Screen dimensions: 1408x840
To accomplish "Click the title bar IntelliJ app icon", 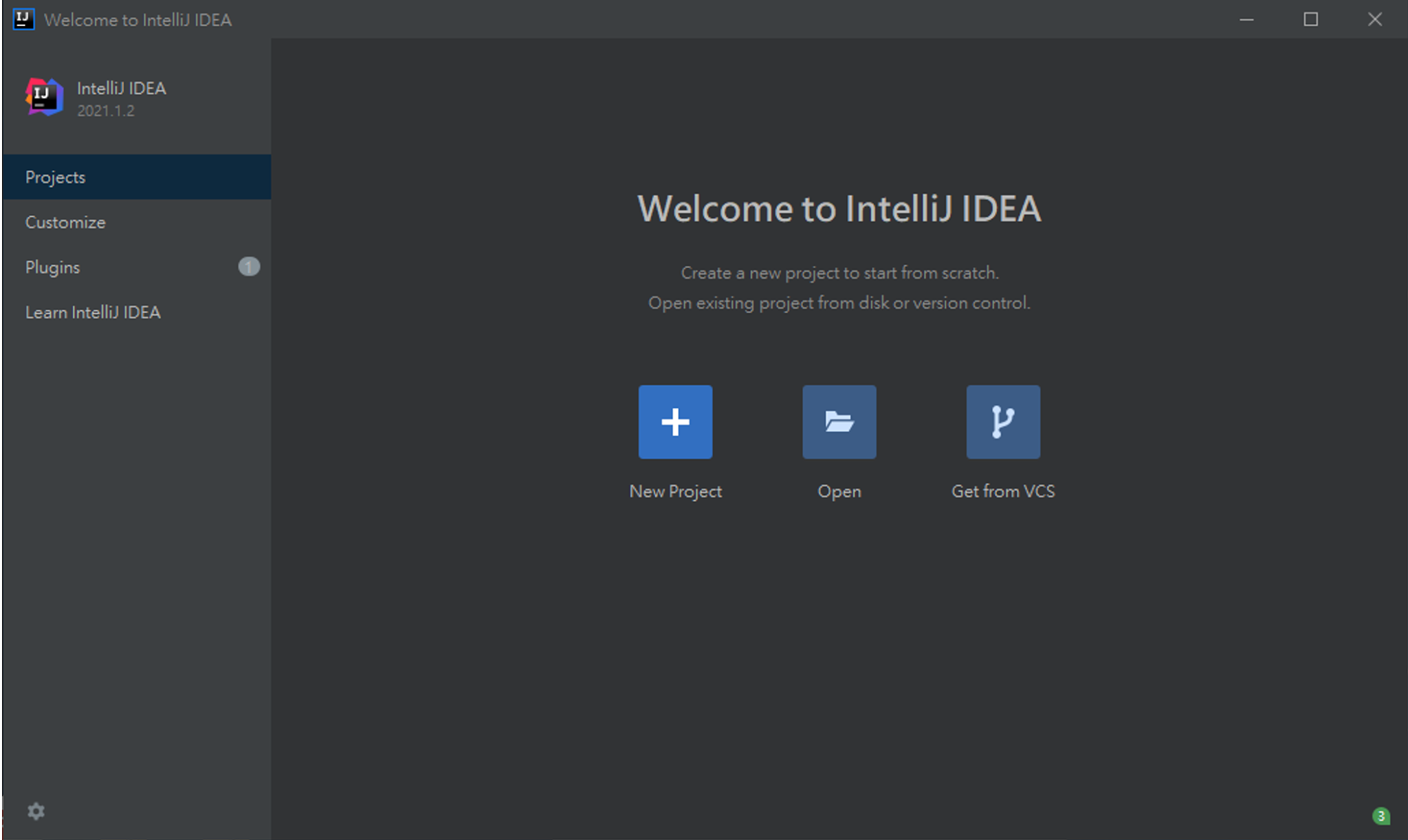I will 23,19.
